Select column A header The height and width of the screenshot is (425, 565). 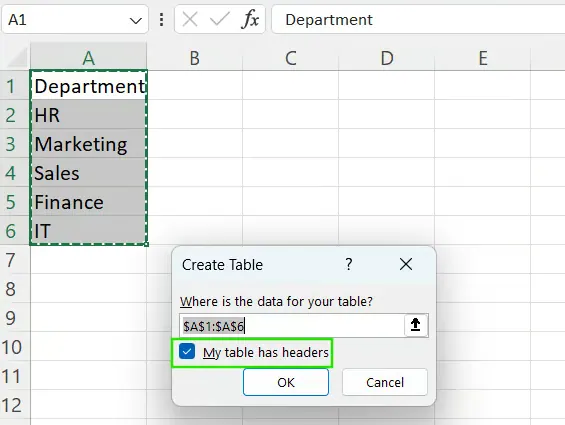89,58
